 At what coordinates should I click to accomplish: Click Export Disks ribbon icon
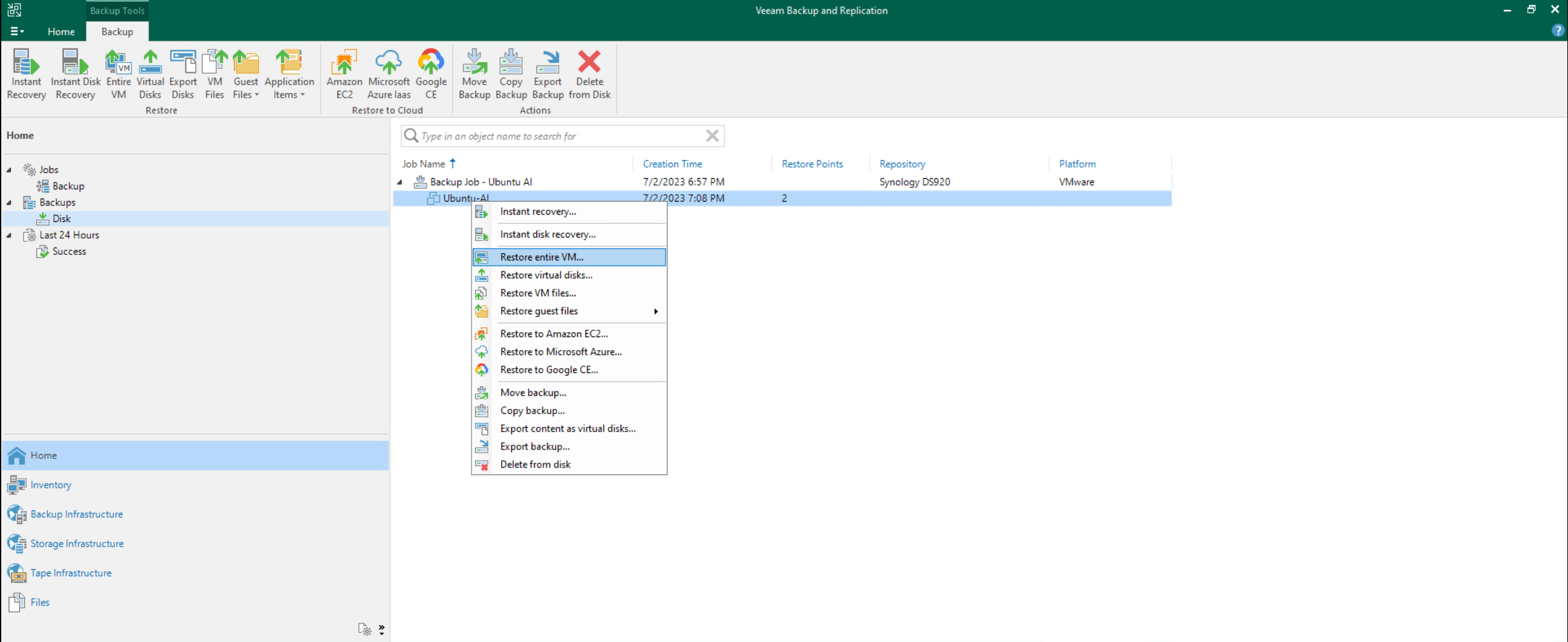pyautogui.click(x=182, y=74)
